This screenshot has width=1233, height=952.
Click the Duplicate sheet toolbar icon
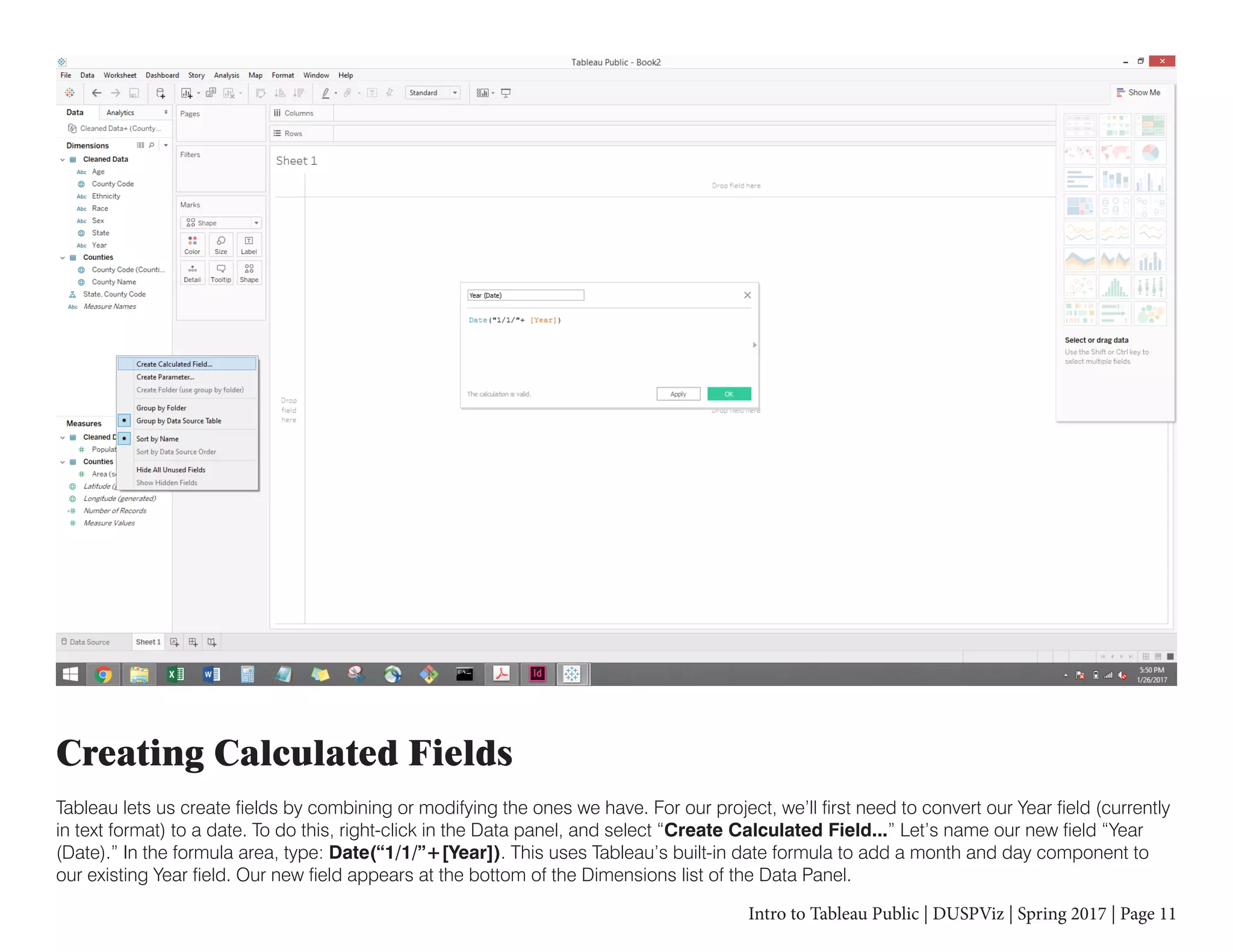(x=211, y=93)
